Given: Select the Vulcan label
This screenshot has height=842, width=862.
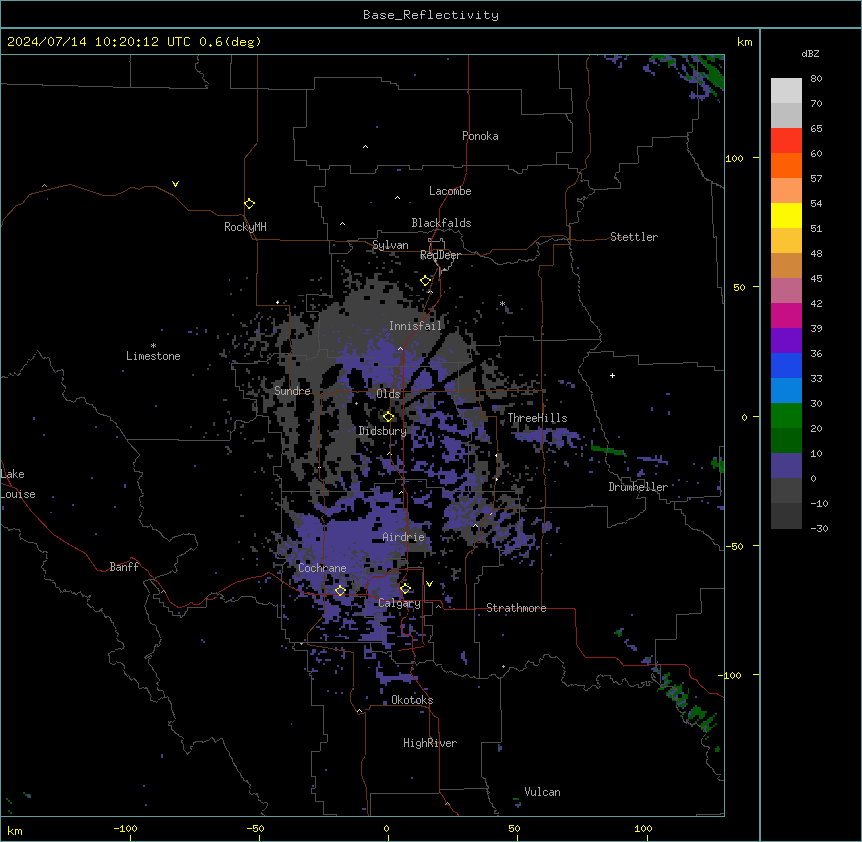Looking at the screenshot, I should [x=542, y=792].
